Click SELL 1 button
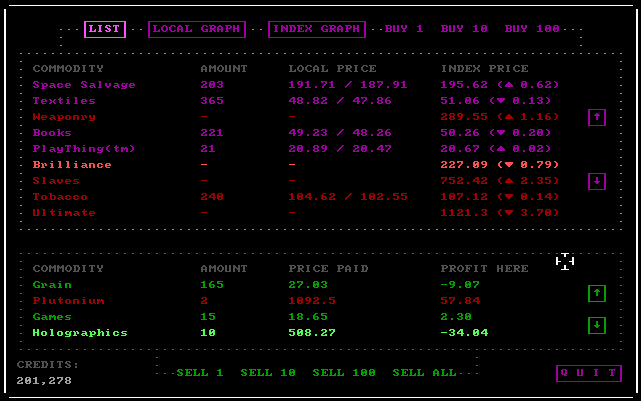This screenshot has height=401, width=641. 199,373
